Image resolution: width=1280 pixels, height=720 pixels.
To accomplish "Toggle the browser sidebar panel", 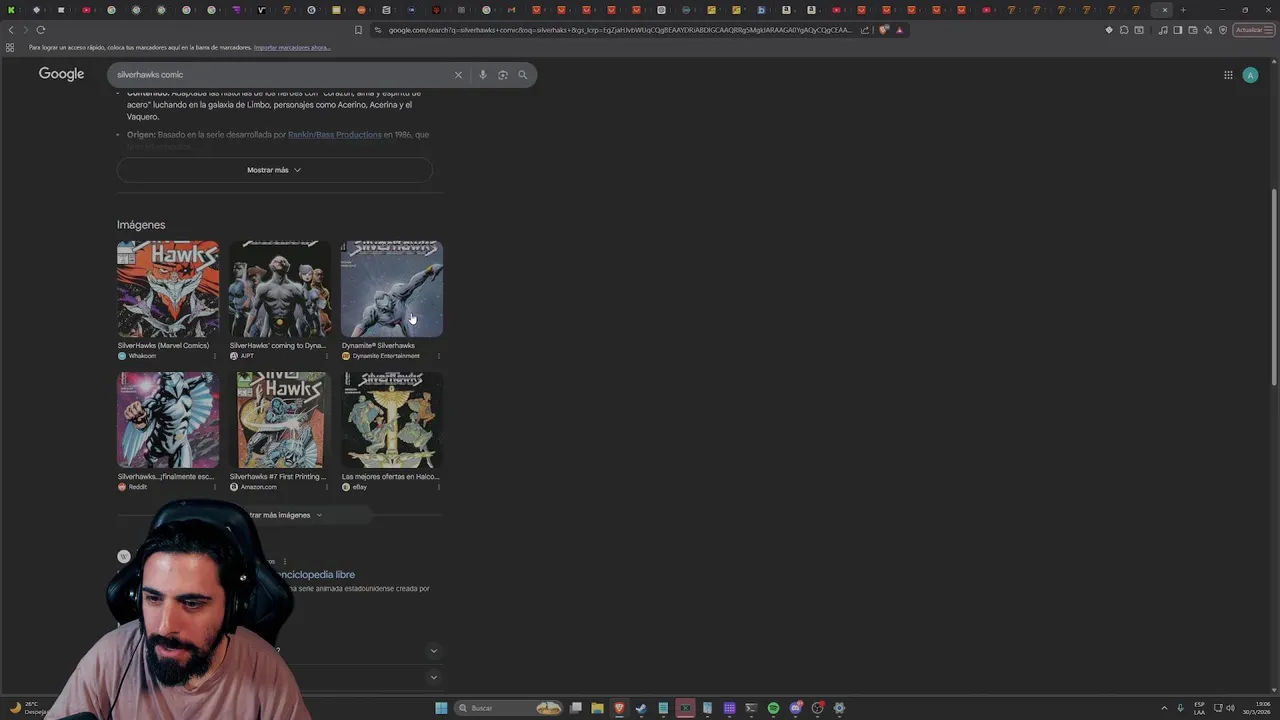I will (1178, 30).
